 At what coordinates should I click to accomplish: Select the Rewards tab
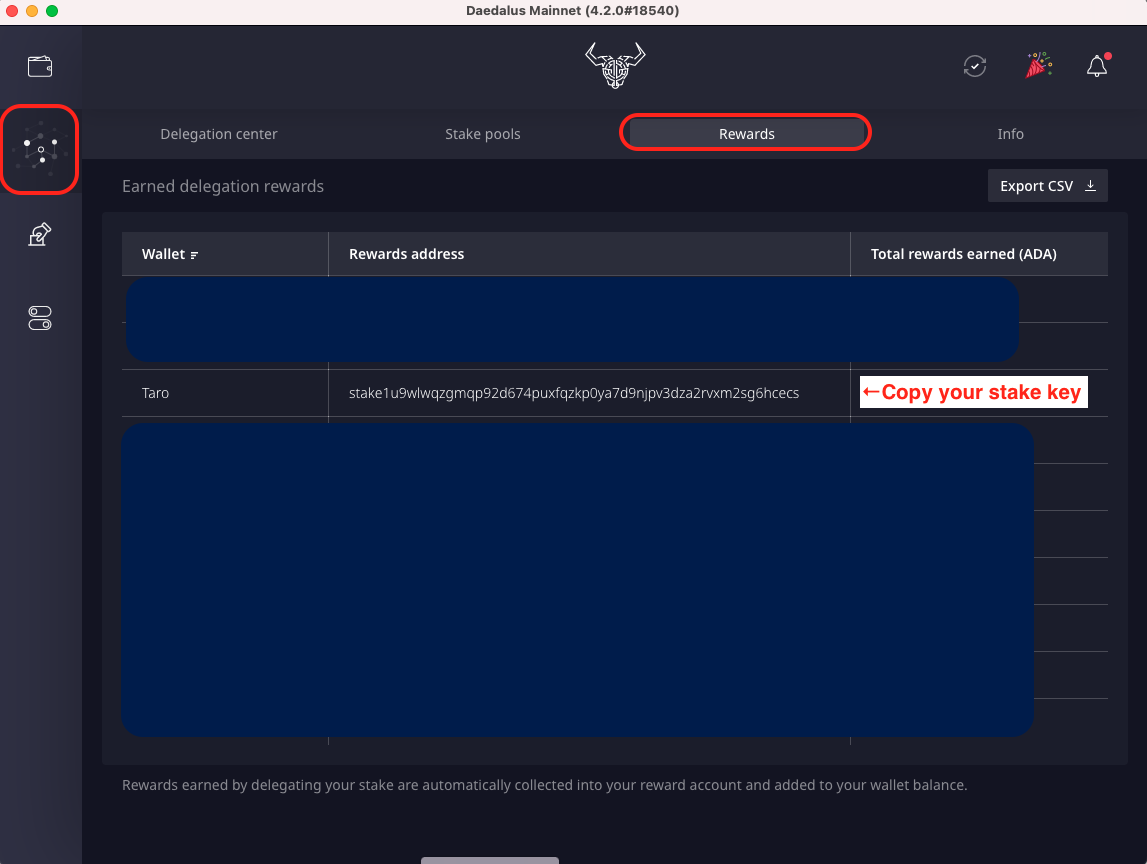click(746, 134)
